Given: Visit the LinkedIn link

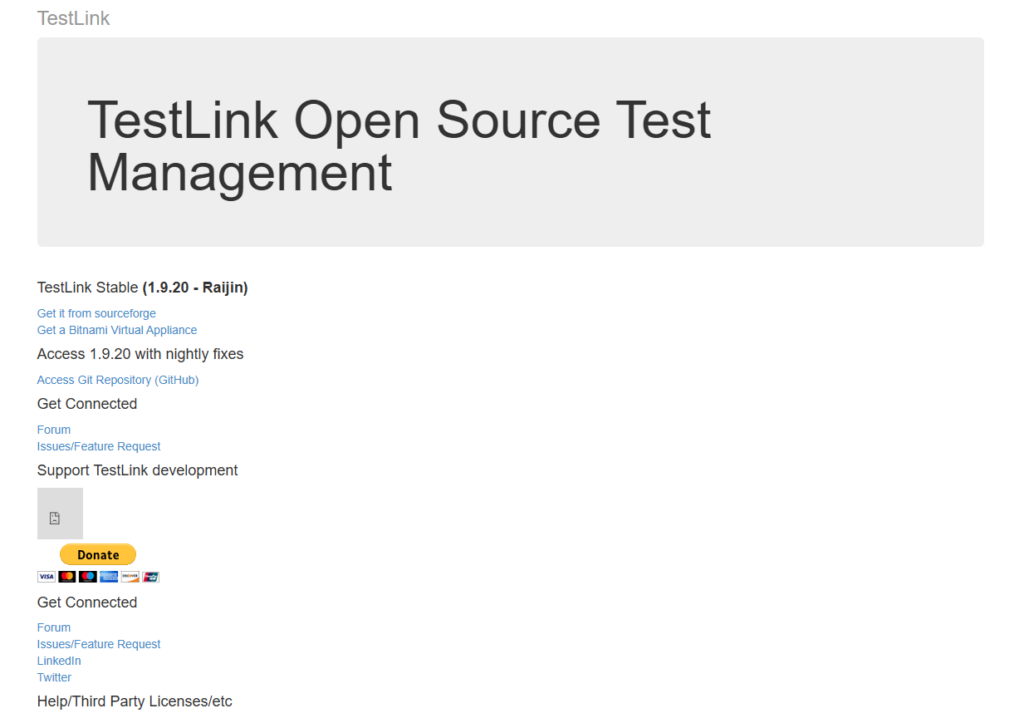Looking at the screenshot, I should 59,661.
